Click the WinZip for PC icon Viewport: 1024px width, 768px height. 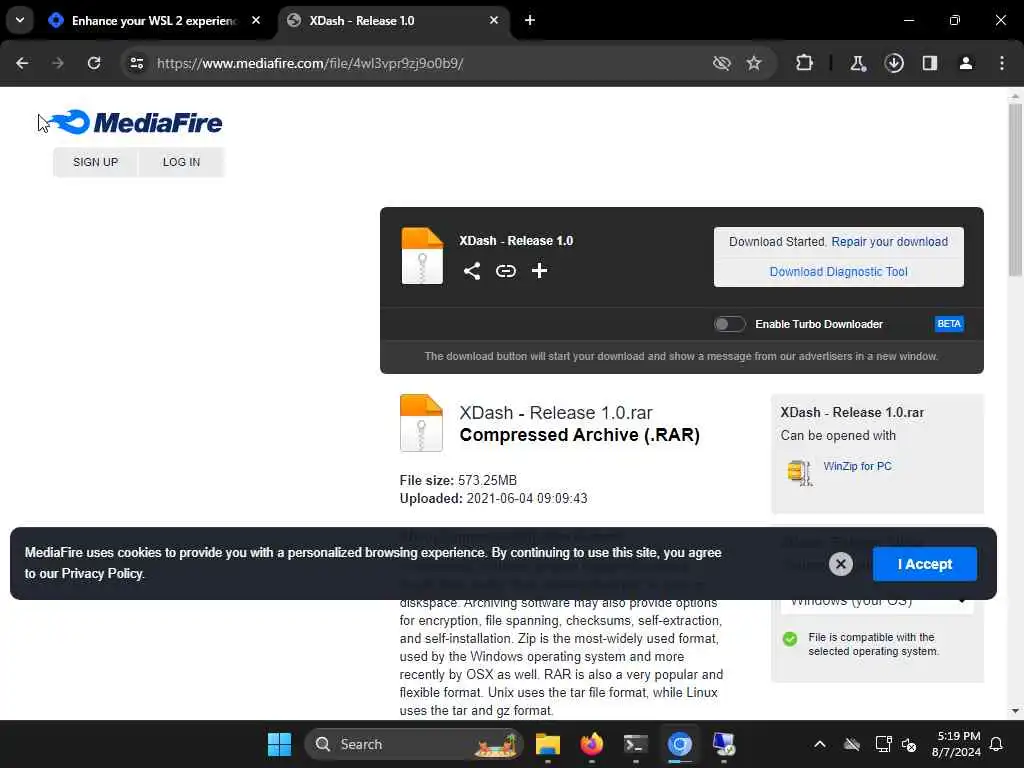pyautogui.click(x=800, y=472)
